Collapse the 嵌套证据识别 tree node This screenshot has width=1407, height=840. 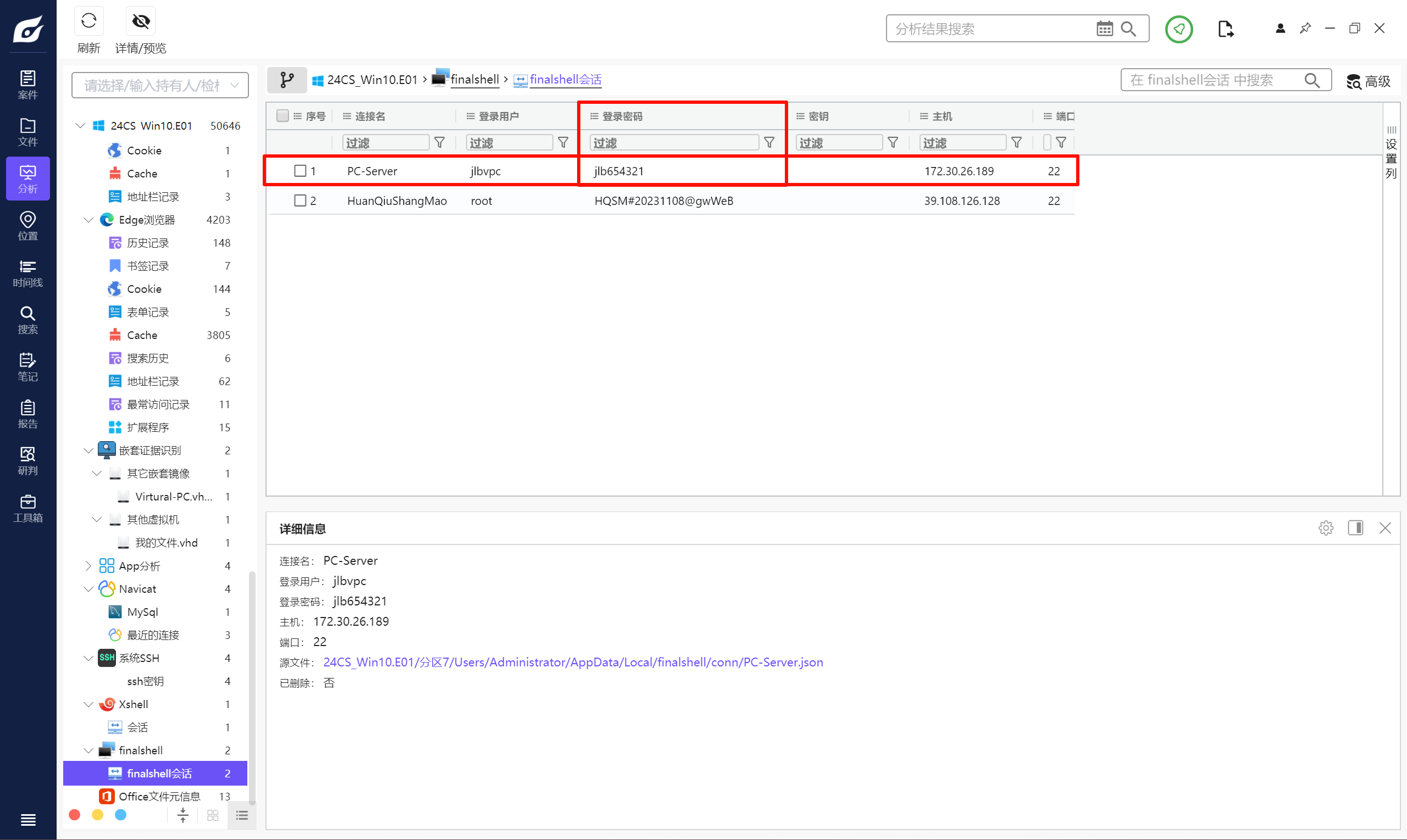(x=88, y=450)
